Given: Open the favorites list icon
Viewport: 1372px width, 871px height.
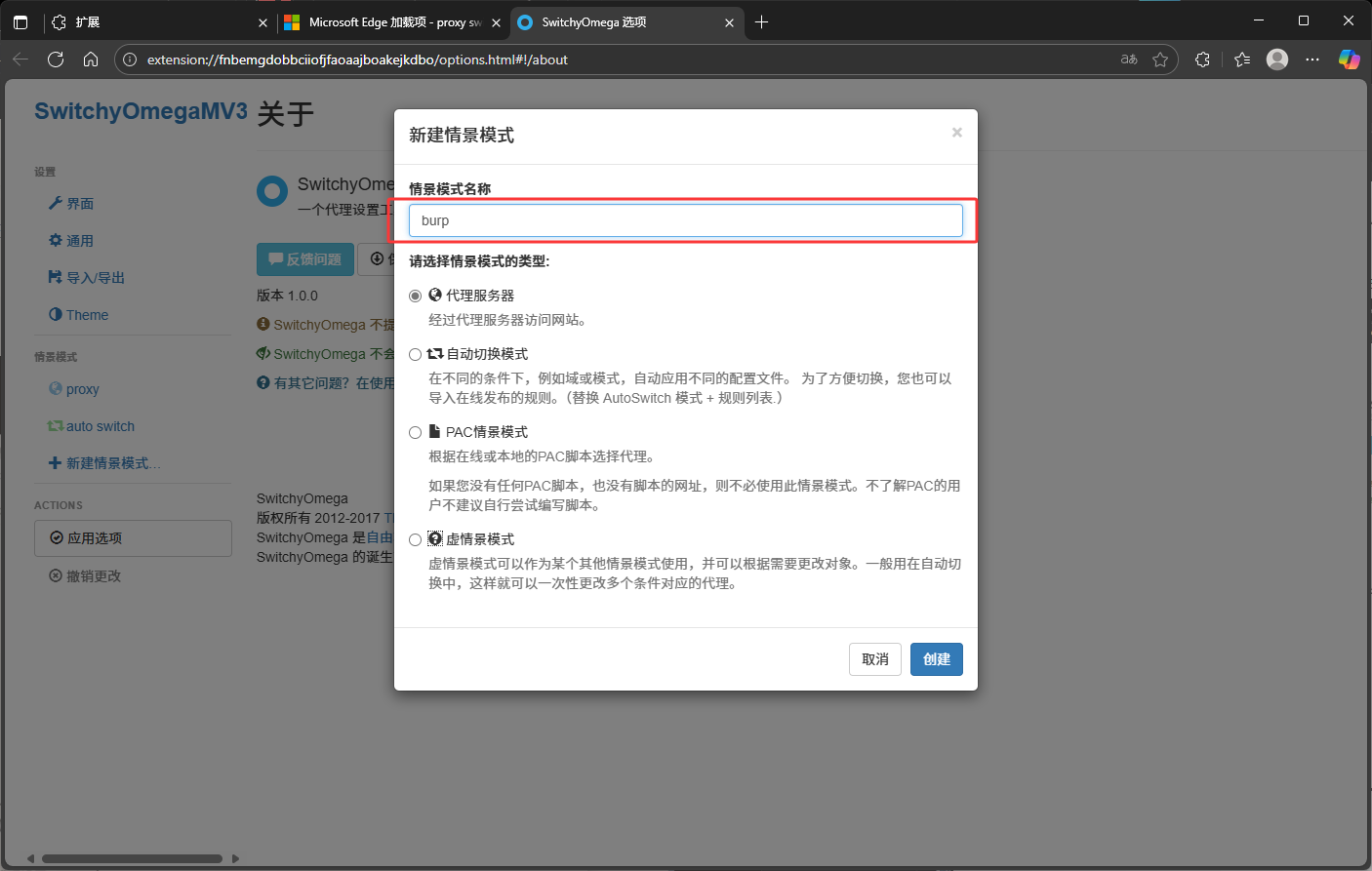Looking at the screenshot, I should click(x=1242, y=59).
